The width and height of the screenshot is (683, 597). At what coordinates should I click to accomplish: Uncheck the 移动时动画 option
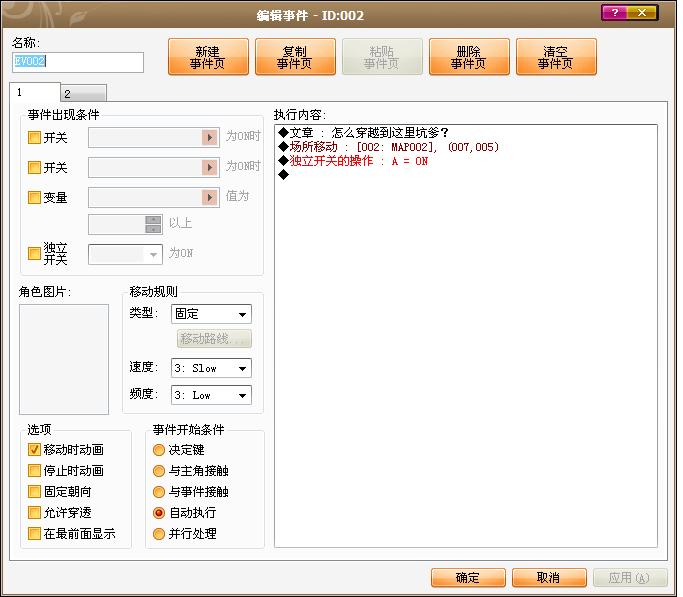pos(34,449)
